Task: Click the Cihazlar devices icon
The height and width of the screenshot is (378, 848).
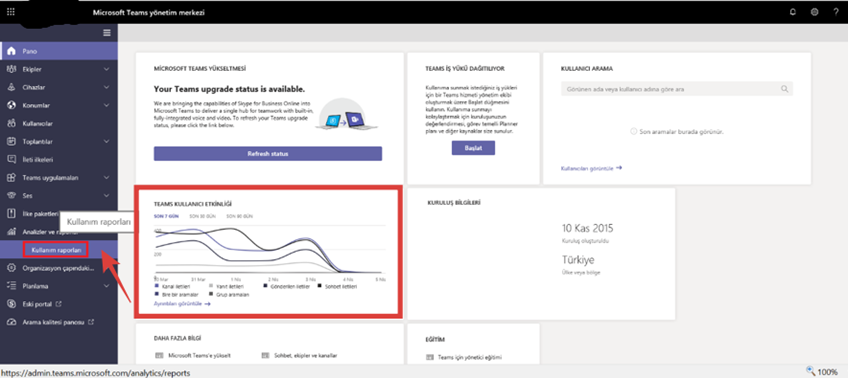Action: pyautogui.click(x=11, y=87)
